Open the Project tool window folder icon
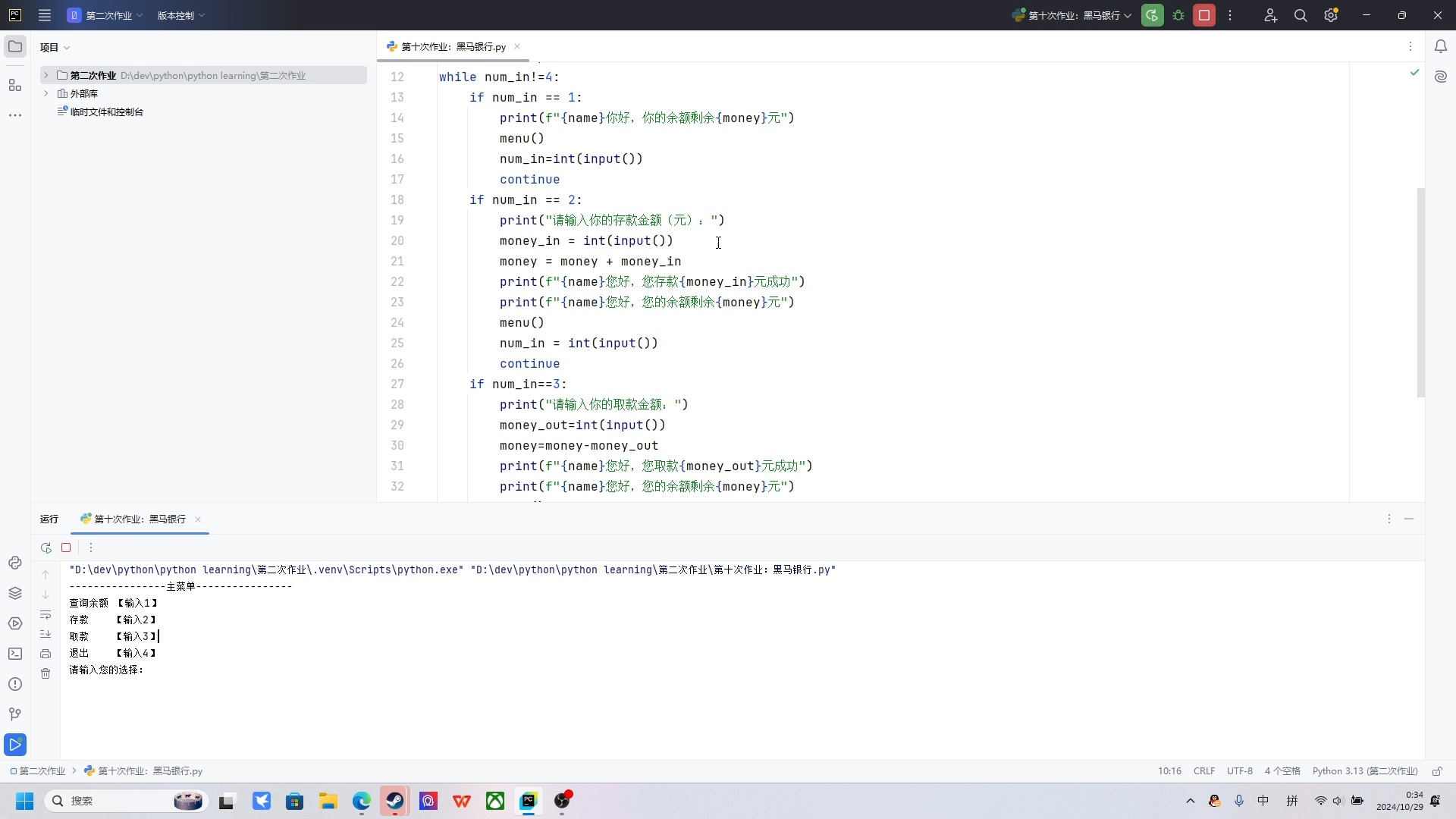 tap(15, 47)
